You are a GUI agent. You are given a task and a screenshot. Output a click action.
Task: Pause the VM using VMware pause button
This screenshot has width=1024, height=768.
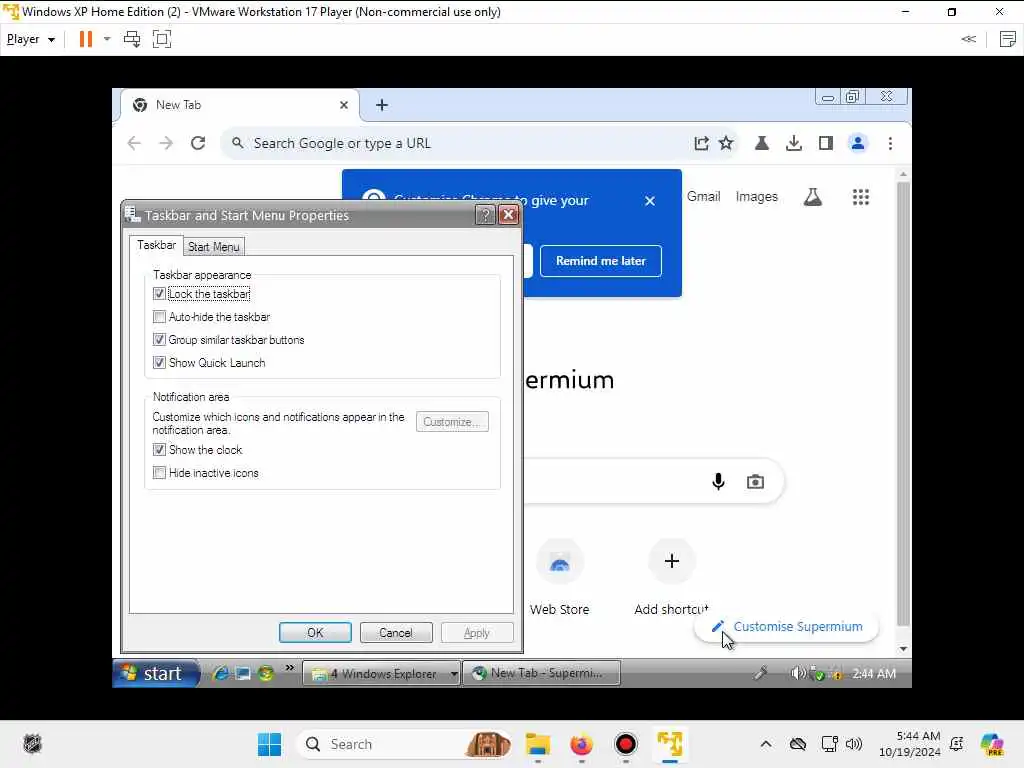click(x=86, y=39)
